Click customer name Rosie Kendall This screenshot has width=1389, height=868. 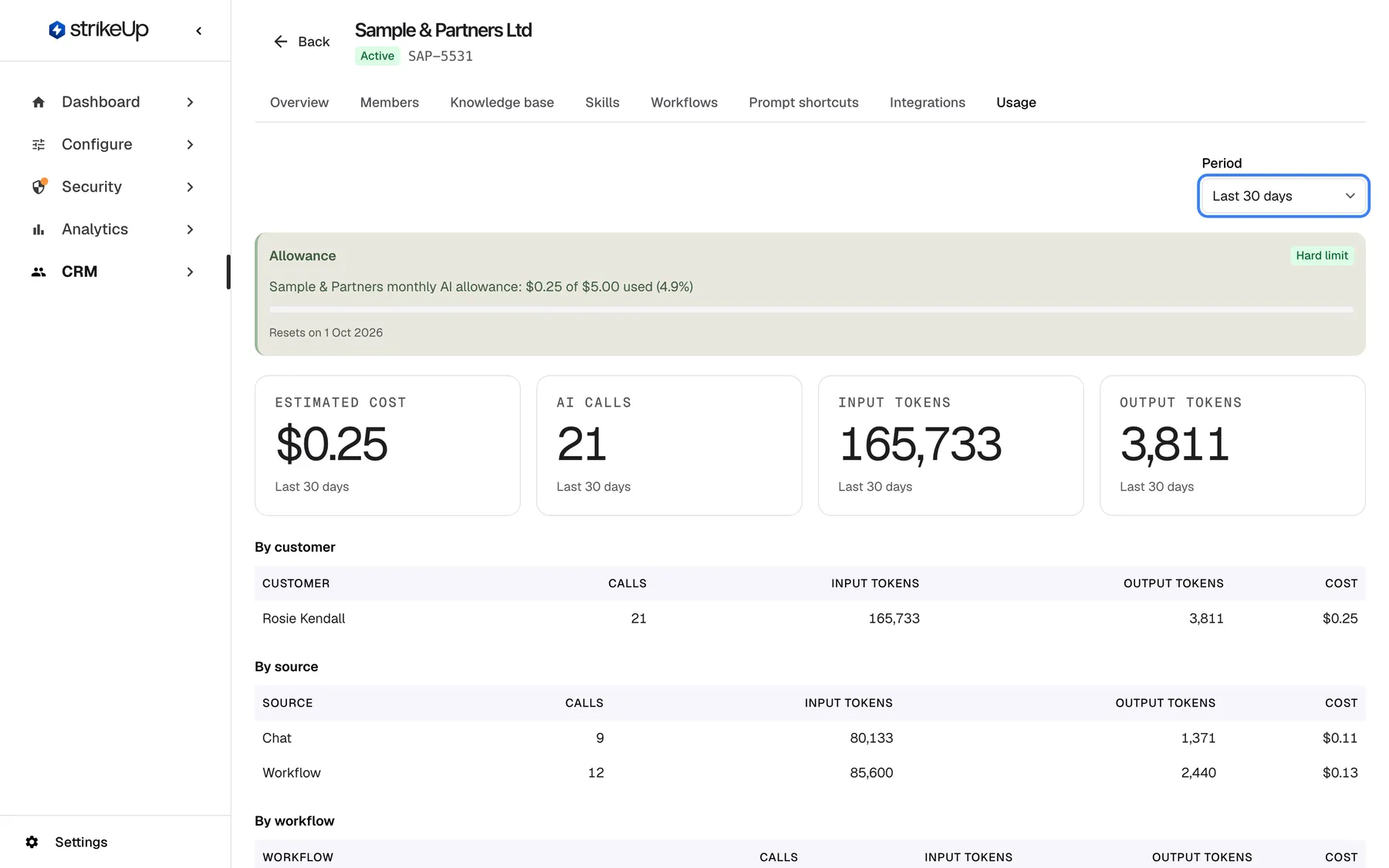304,618
